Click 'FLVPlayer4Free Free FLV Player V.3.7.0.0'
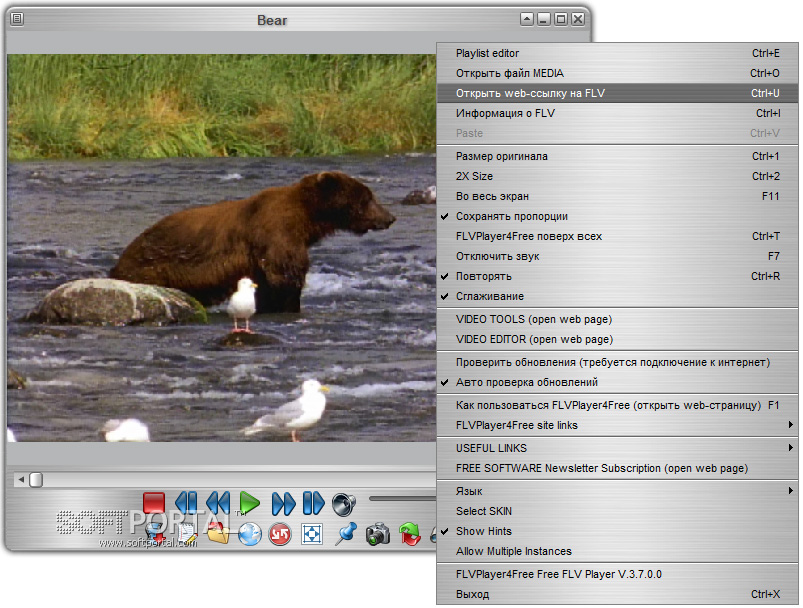The width and height of the screenshot is (803, 608). pyautogui.click(x=617, y=575)
